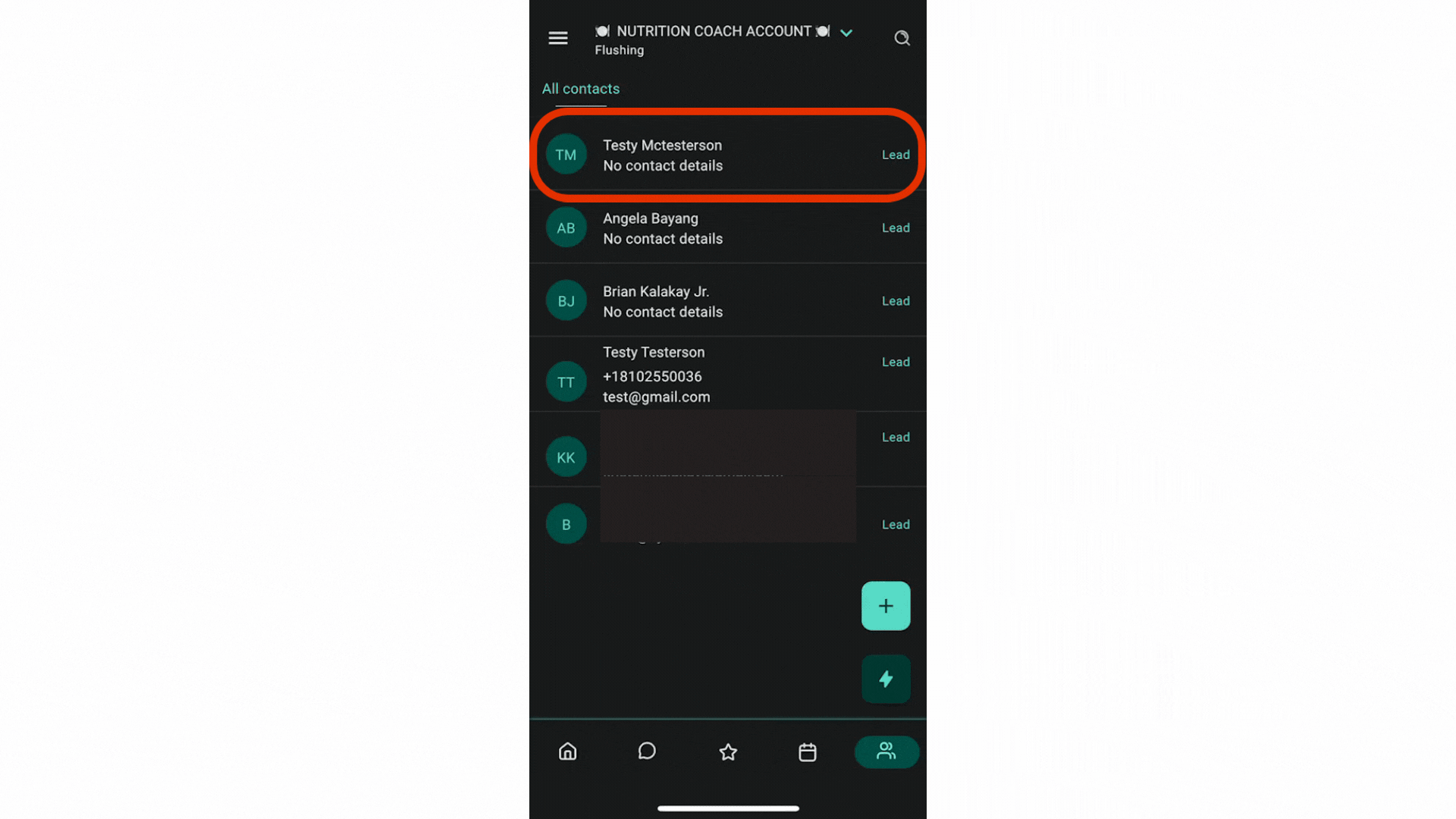1456x819 pixels.
Task: Tap the quick action lightning bolt icon
Action: click(884, 679)
